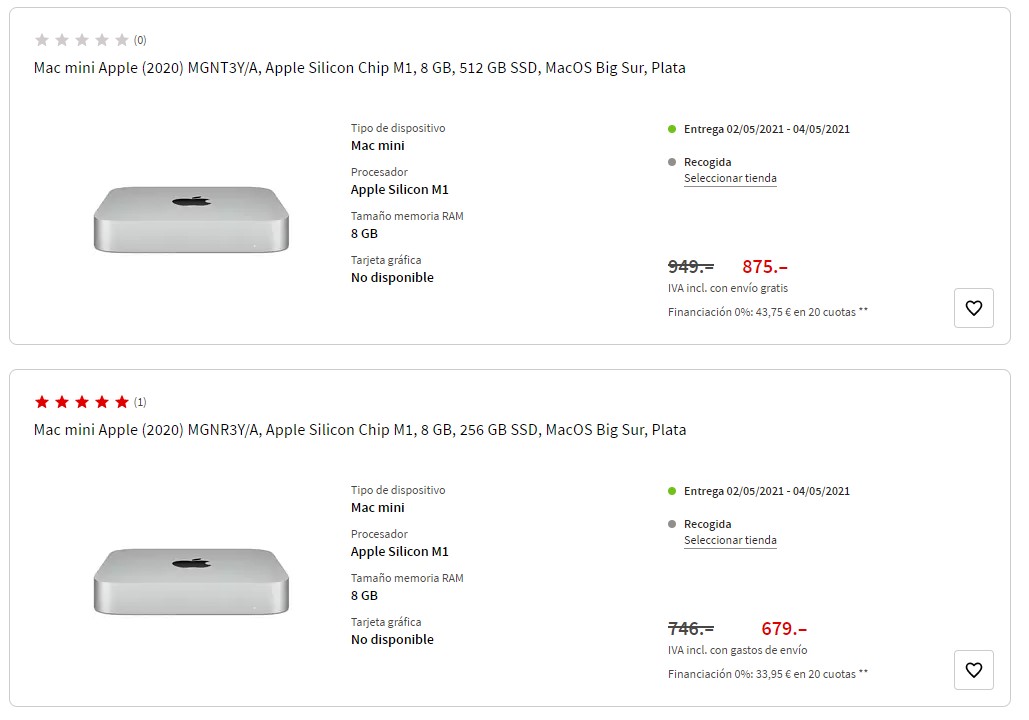Click green delivery dot on MGNR3Y/A listing
This screenshot has height=720, width=1029.
coord(672,491)
